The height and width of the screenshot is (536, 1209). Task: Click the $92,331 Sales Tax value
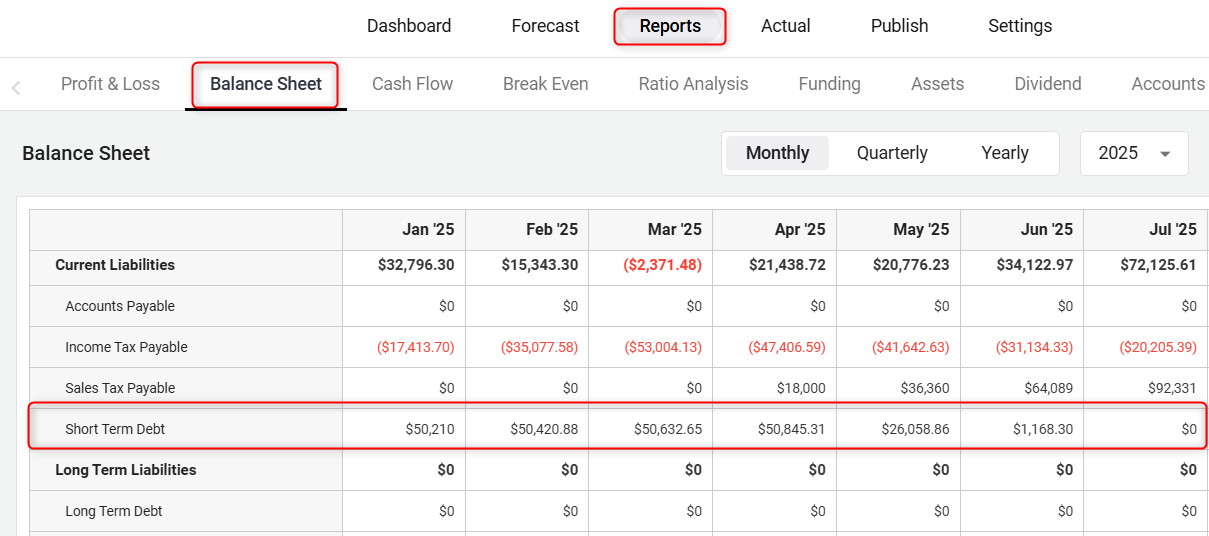(x=1172, y=388)
